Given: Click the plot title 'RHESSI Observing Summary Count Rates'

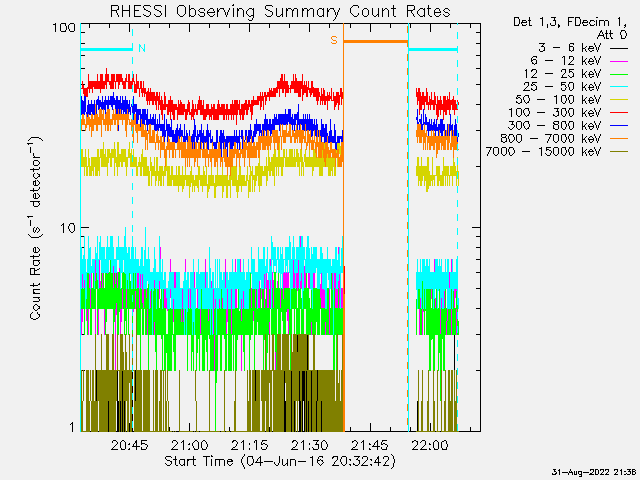Looking at the screenshot, I should tap(280, 11).
